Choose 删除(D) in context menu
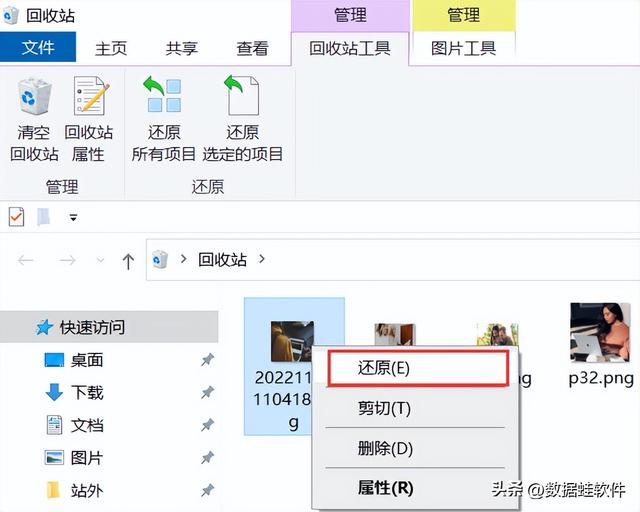The width and height of the screenshot is (640, 512). pos(415,448)
